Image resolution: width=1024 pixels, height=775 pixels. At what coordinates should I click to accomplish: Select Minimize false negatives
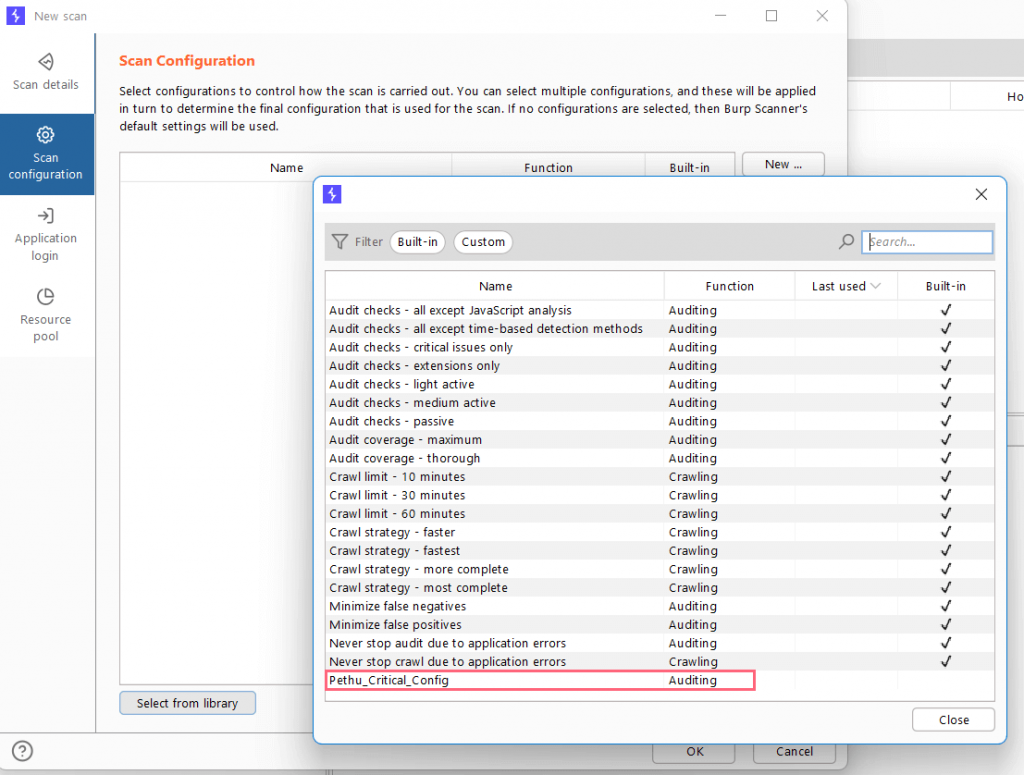660,606
